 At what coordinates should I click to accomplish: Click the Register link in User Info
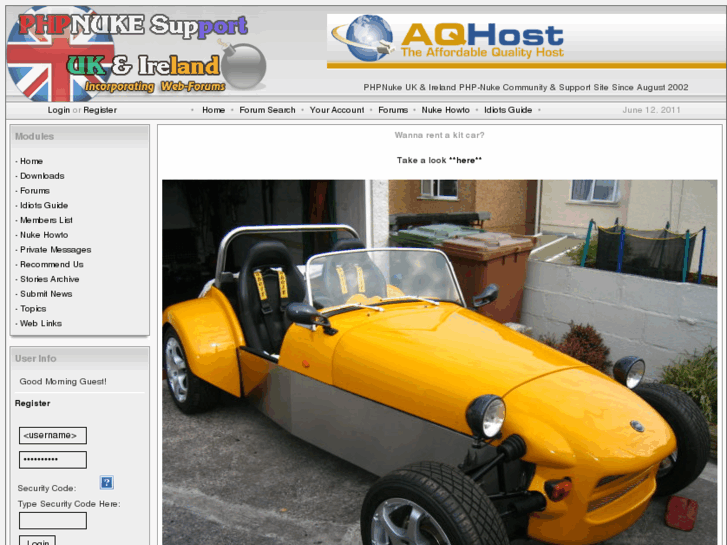tap(32, 403)
